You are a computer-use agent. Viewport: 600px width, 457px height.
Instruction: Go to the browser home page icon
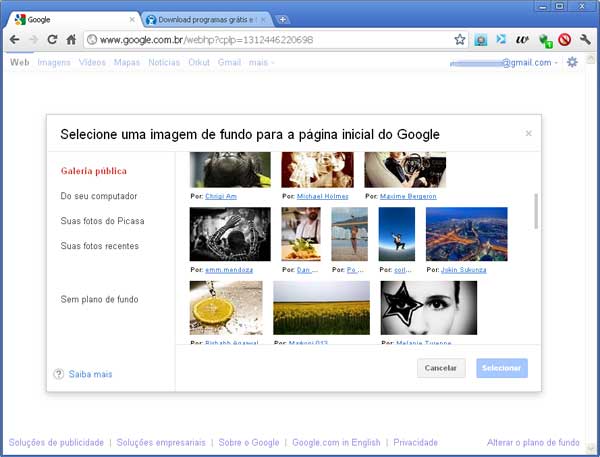pyautogui.click(x=72, y=40)
